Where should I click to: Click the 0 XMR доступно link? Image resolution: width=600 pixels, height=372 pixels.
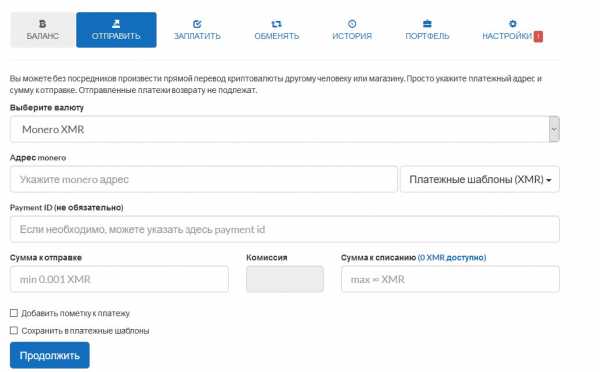[452, 258]
